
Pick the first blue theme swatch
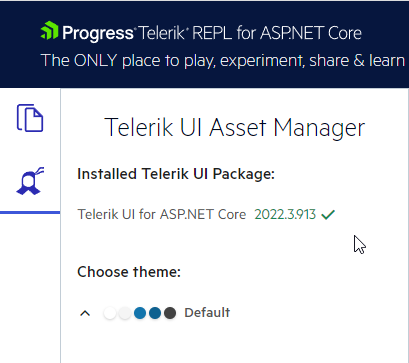(140, 313)
